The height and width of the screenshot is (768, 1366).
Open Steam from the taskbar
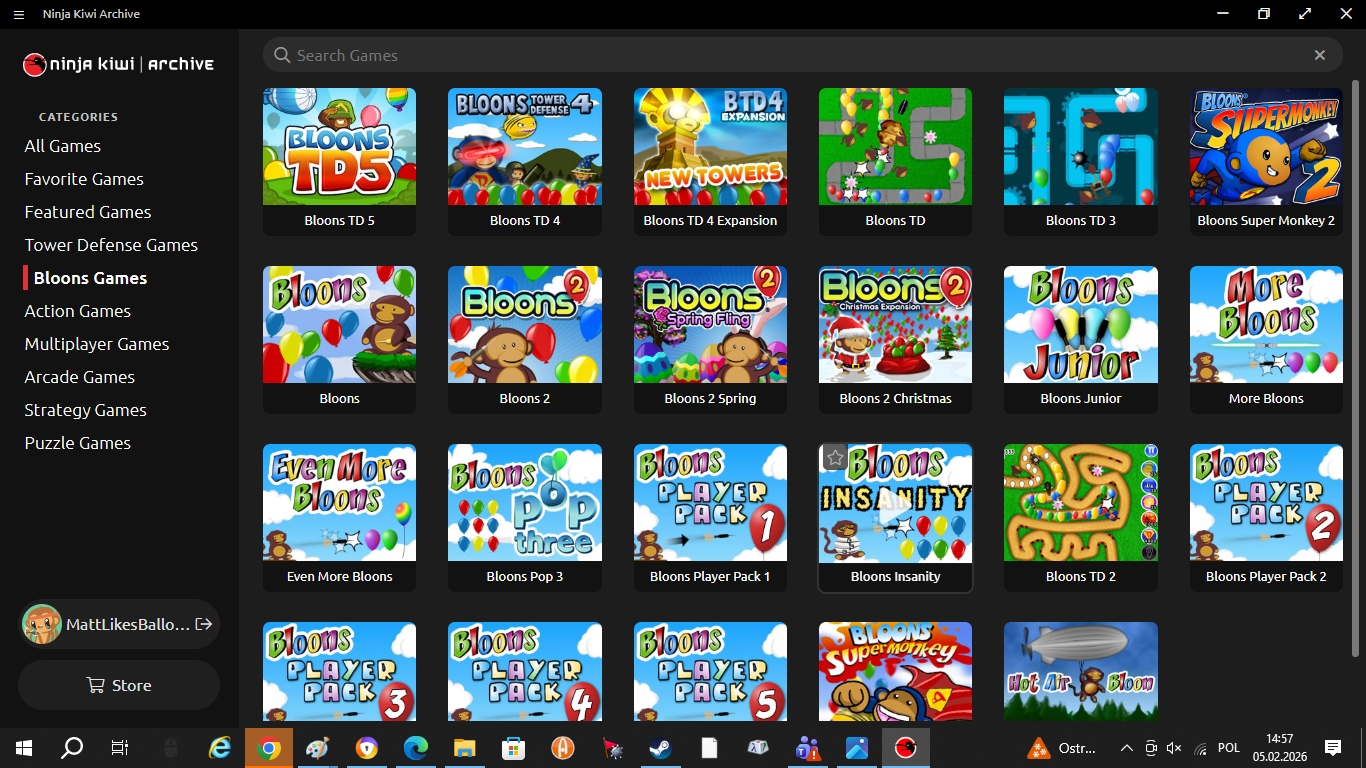point(659,748)
